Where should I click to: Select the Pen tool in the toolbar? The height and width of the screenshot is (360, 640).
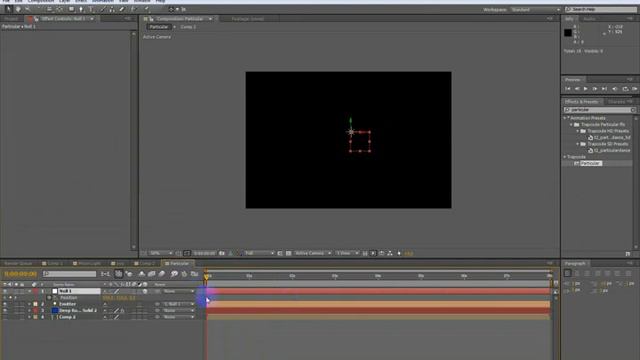coord(81,9)
